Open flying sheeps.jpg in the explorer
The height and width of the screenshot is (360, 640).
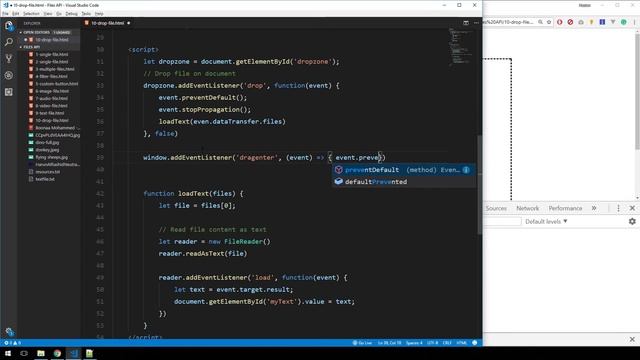tap(51, 157)
